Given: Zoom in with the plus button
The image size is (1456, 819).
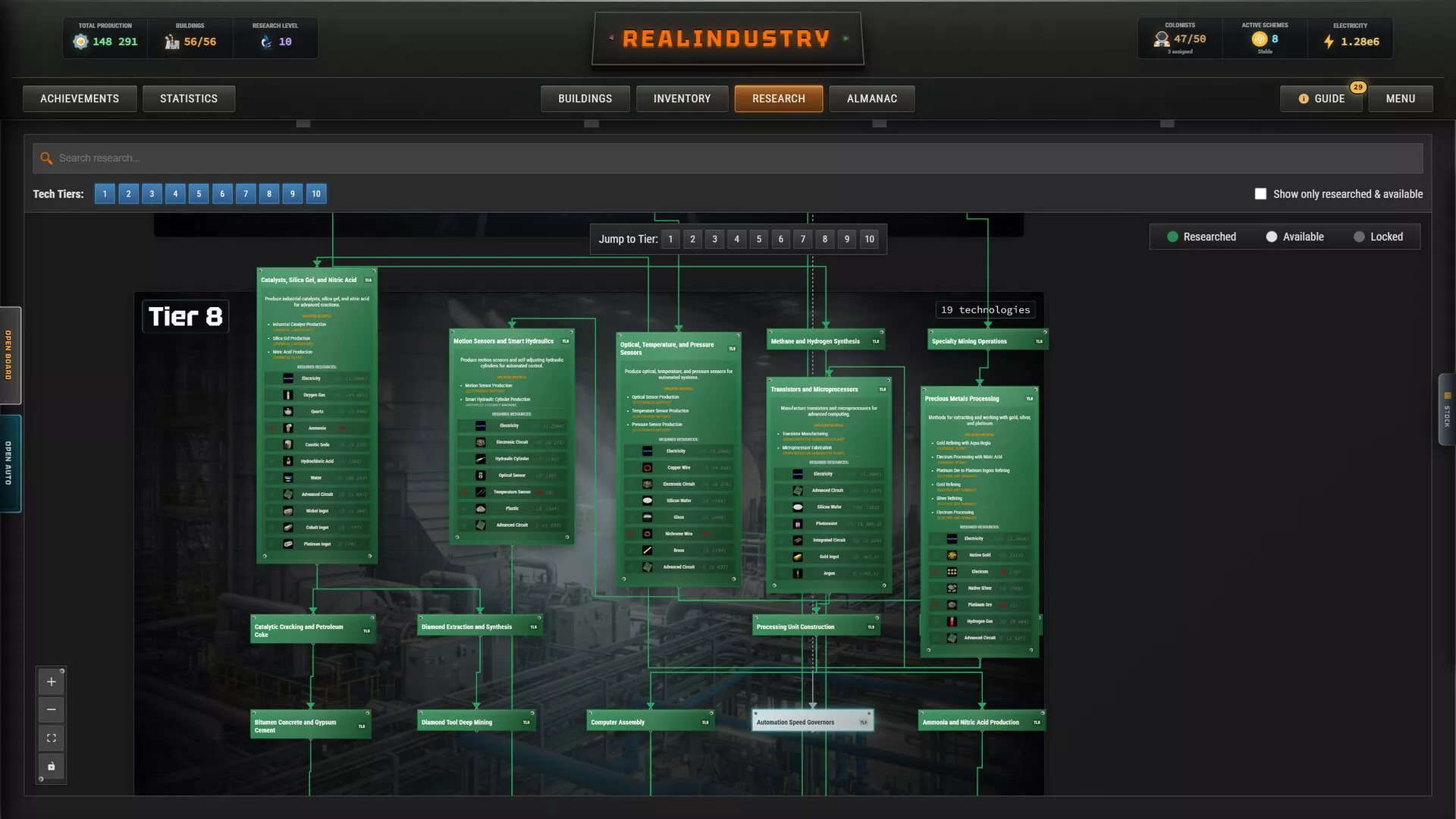Looking at the screenshot, I should point(51,682).
